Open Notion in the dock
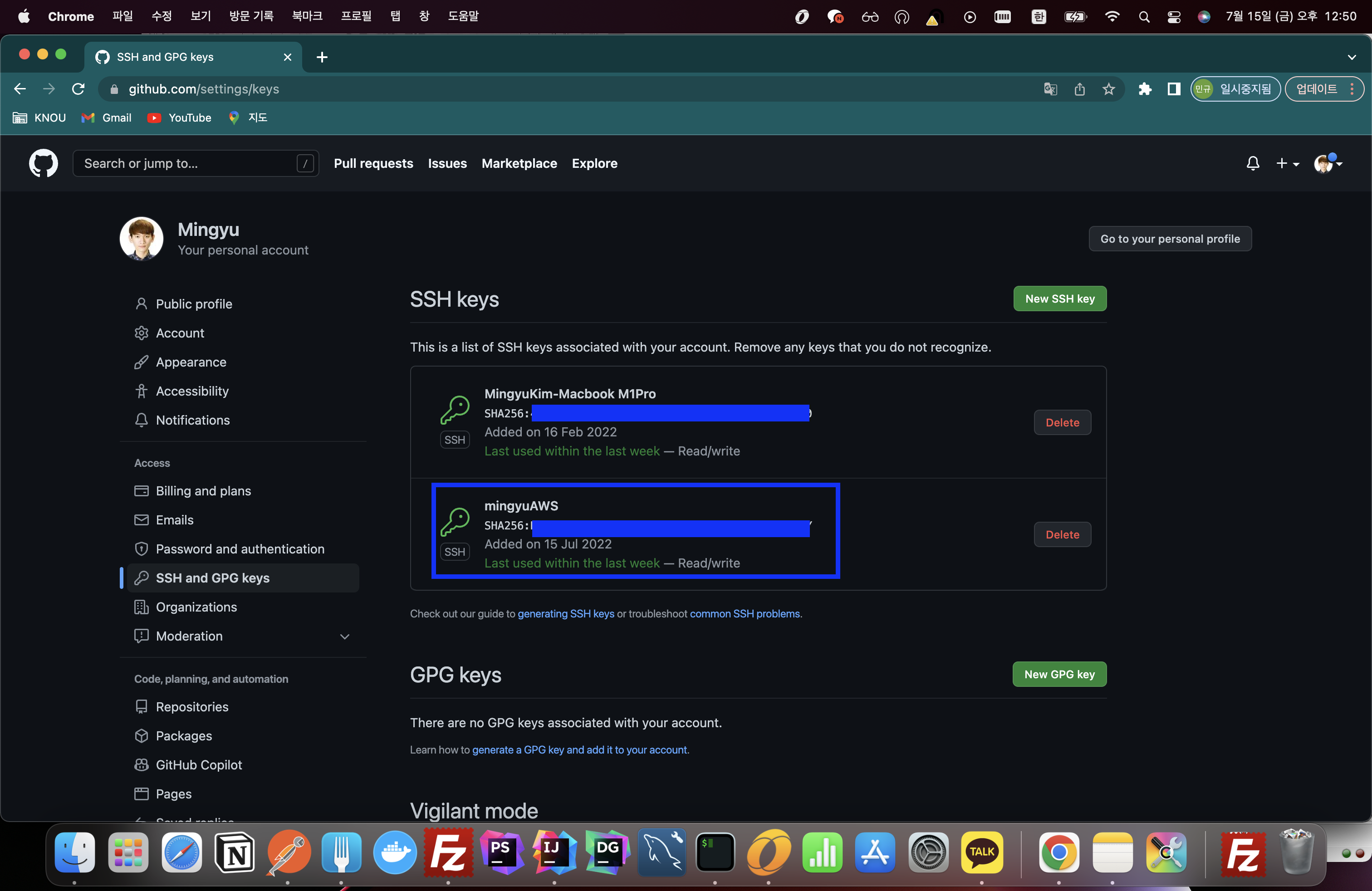The height and width of the screenshot is (891, 1372). click(235, 853)
